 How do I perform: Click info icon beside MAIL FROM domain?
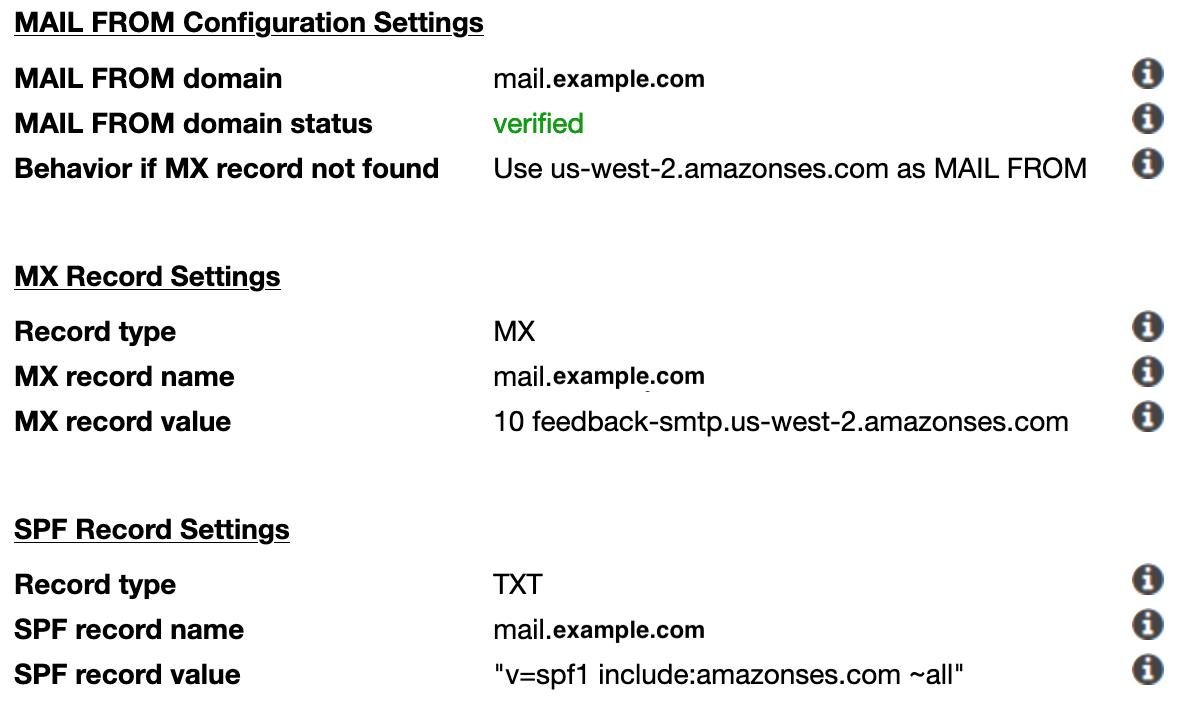click(x=1147, y=73)
